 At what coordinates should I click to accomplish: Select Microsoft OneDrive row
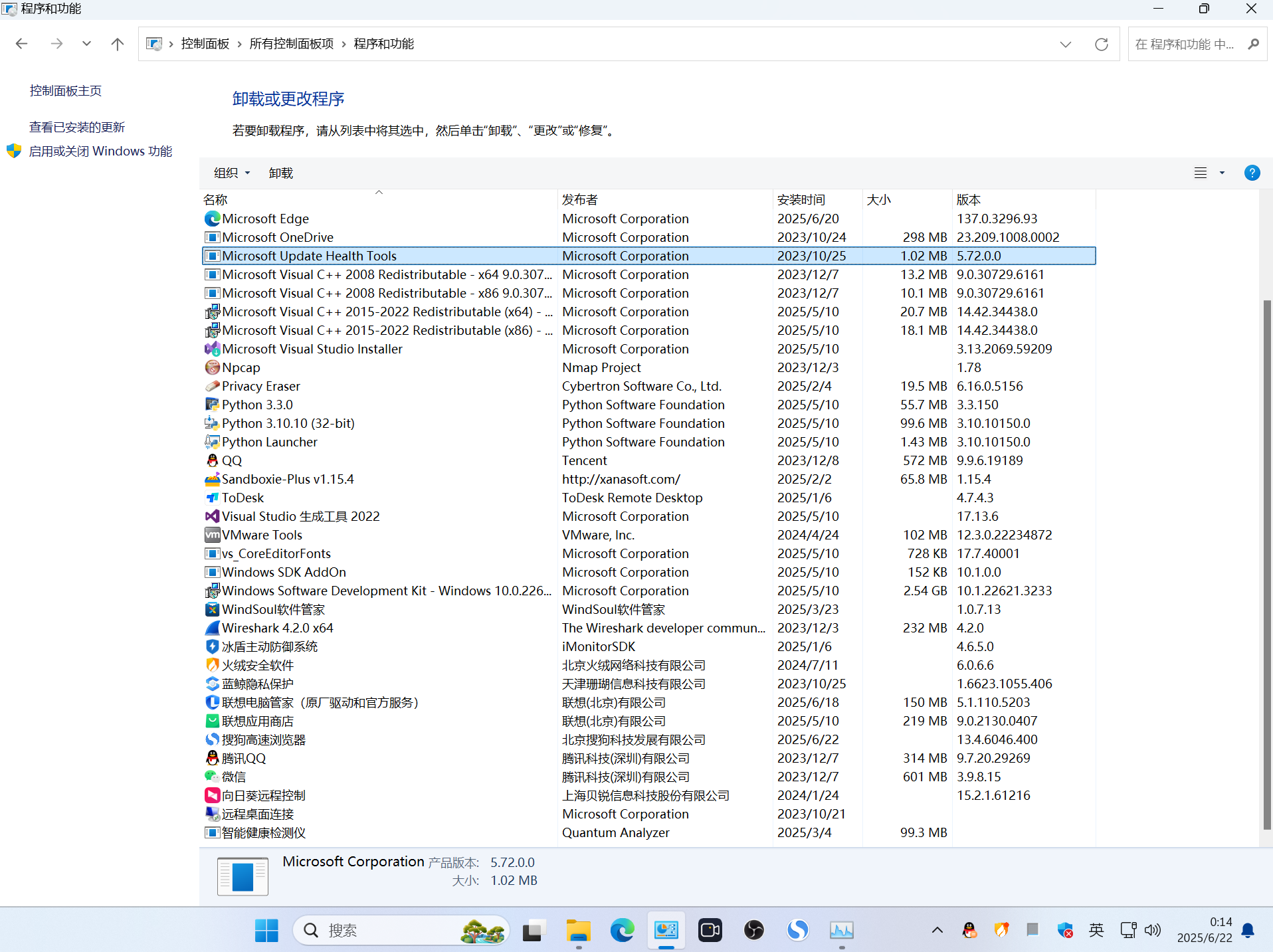click(648, 237)
